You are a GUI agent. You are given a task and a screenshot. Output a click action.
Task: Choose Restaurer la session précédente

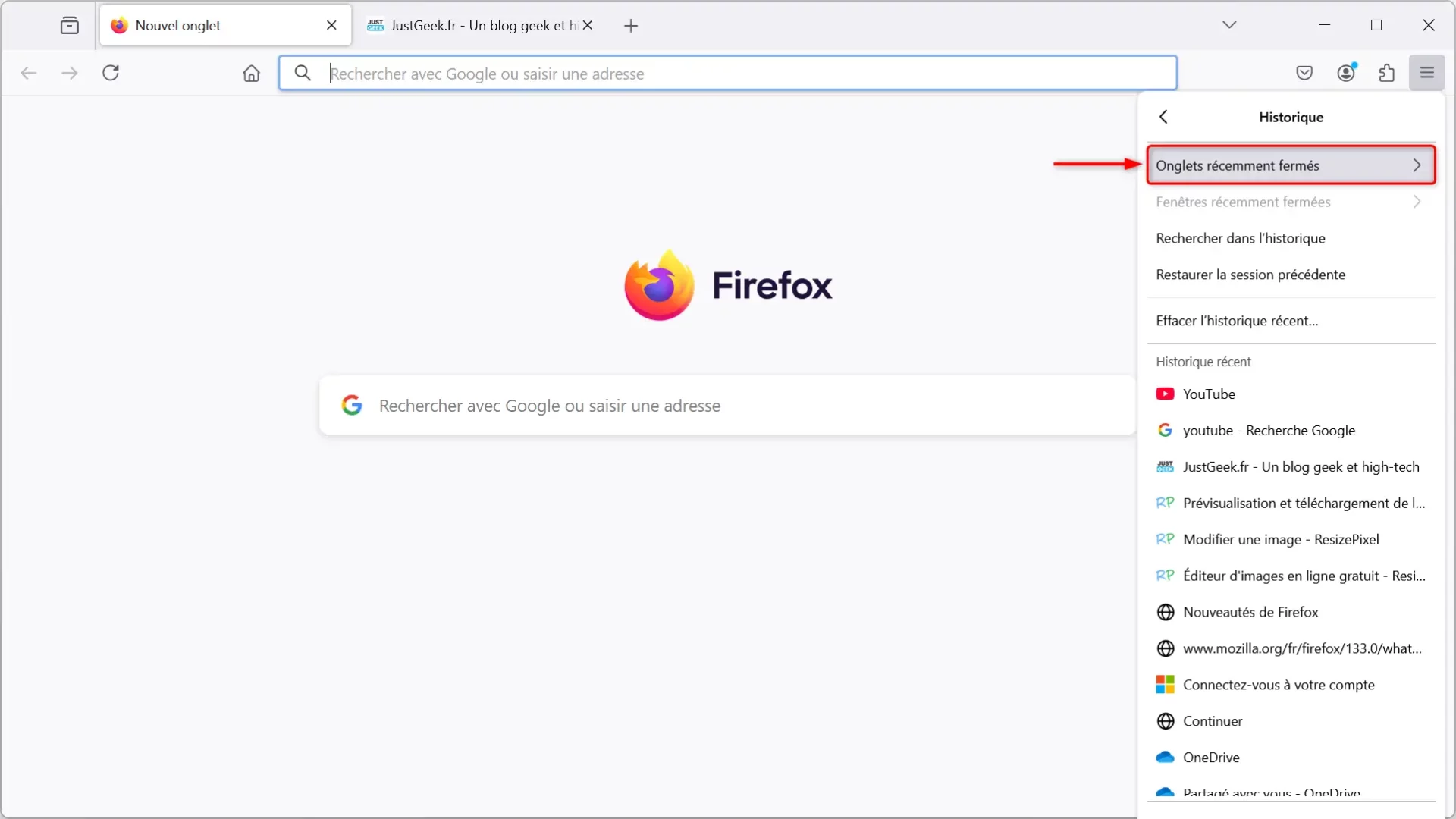[1291, 275]
